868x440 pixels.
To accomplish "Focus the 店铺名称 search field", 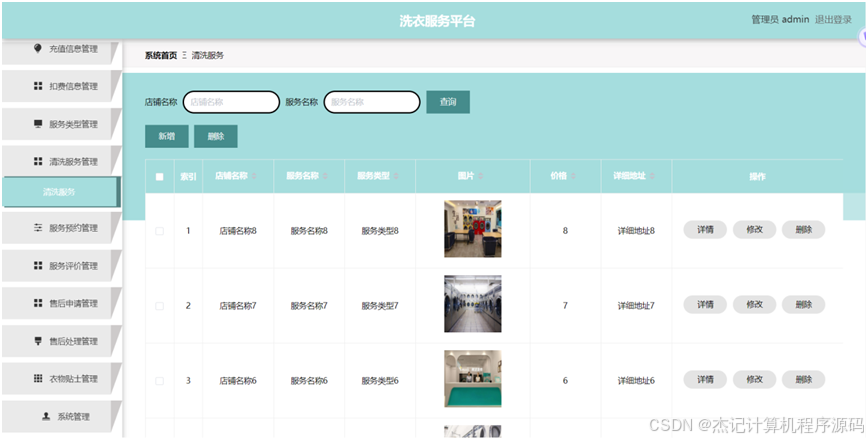I will pyautogui.click(x=231, y=102).
